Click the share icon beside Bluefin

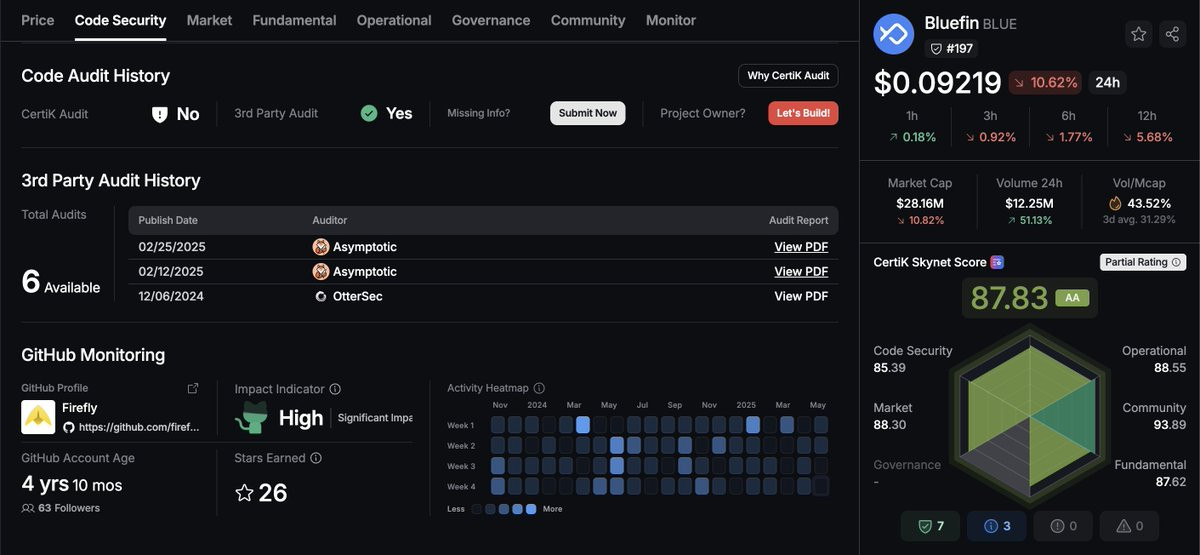pyautogui.click(x=1172, y=34)
